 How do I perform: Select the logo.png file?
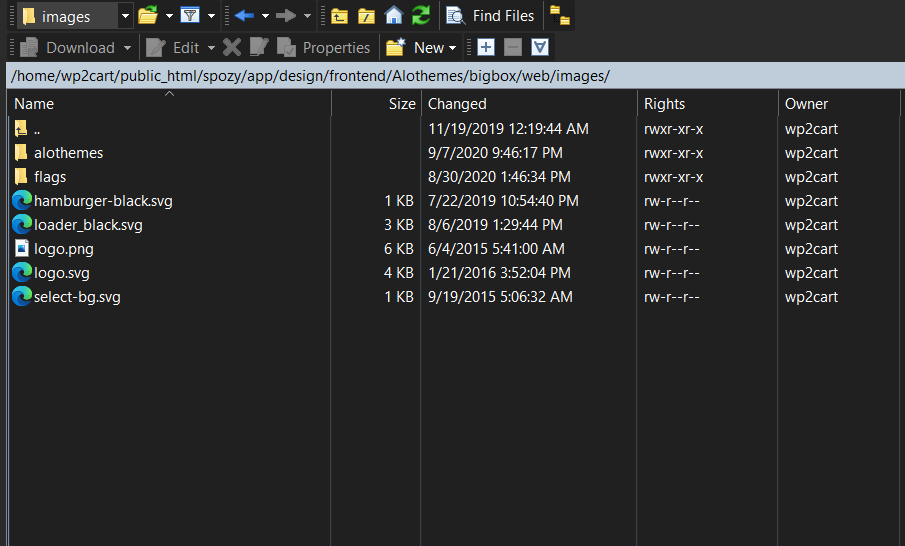point(63,249)
